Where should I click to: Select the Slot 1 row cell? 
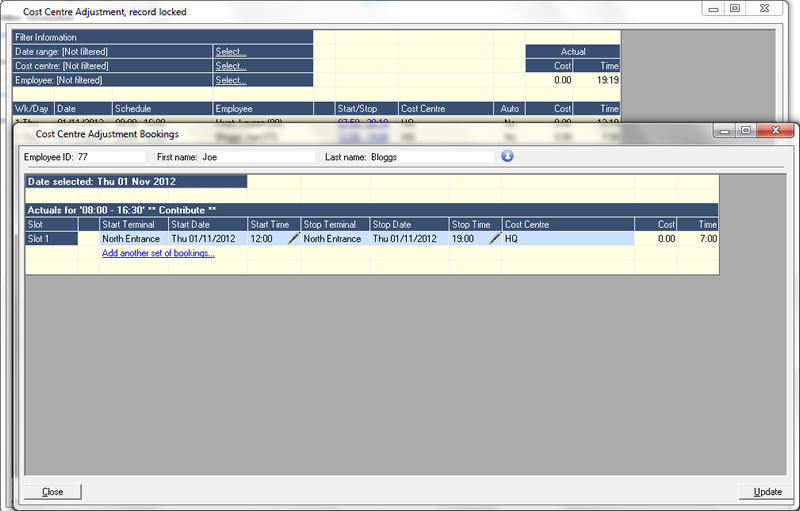pyautogui.click(x=50, y=239)
